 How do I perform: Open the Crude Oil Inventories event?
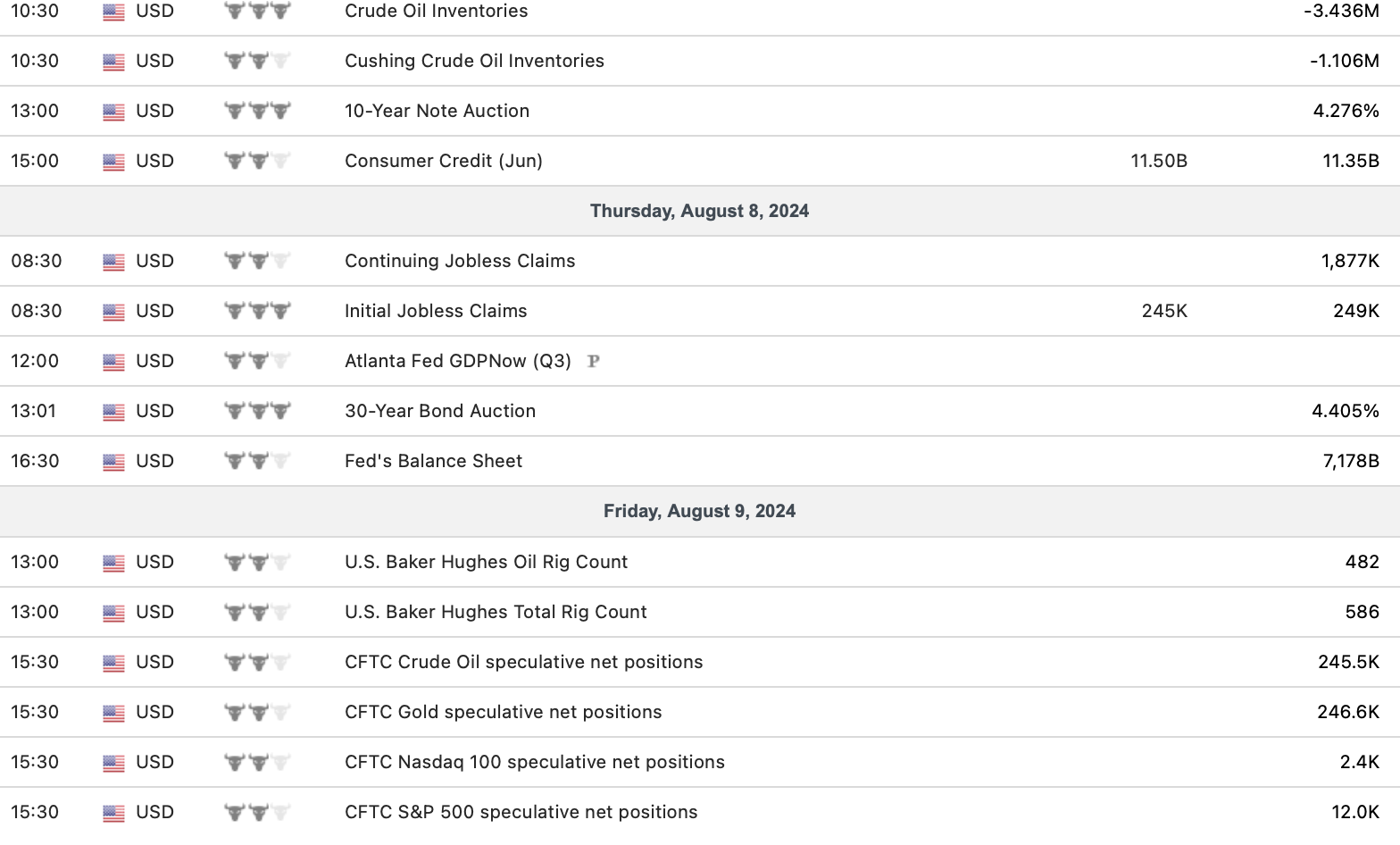point(436,12)
